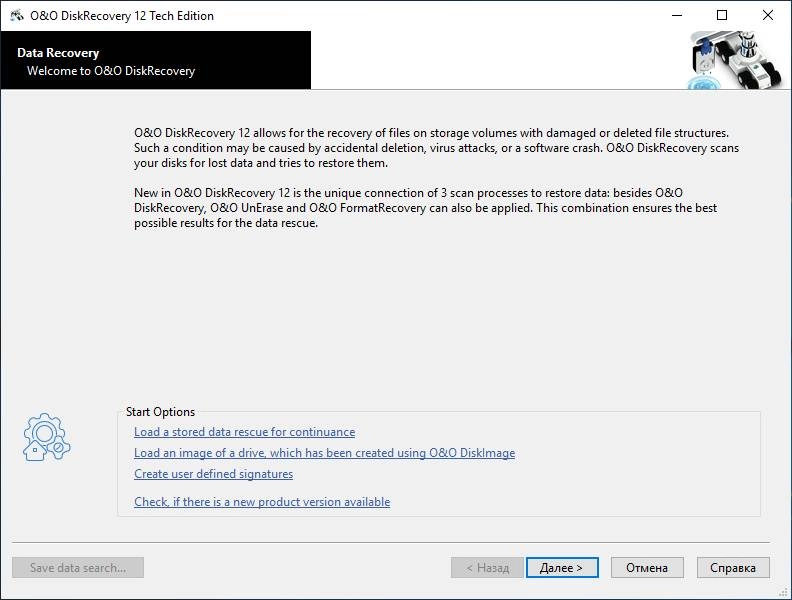Image resolution: width=792 pixels, height=600 pixels.
Task: Click the '< Назад' back button
Action: (487, 568)
